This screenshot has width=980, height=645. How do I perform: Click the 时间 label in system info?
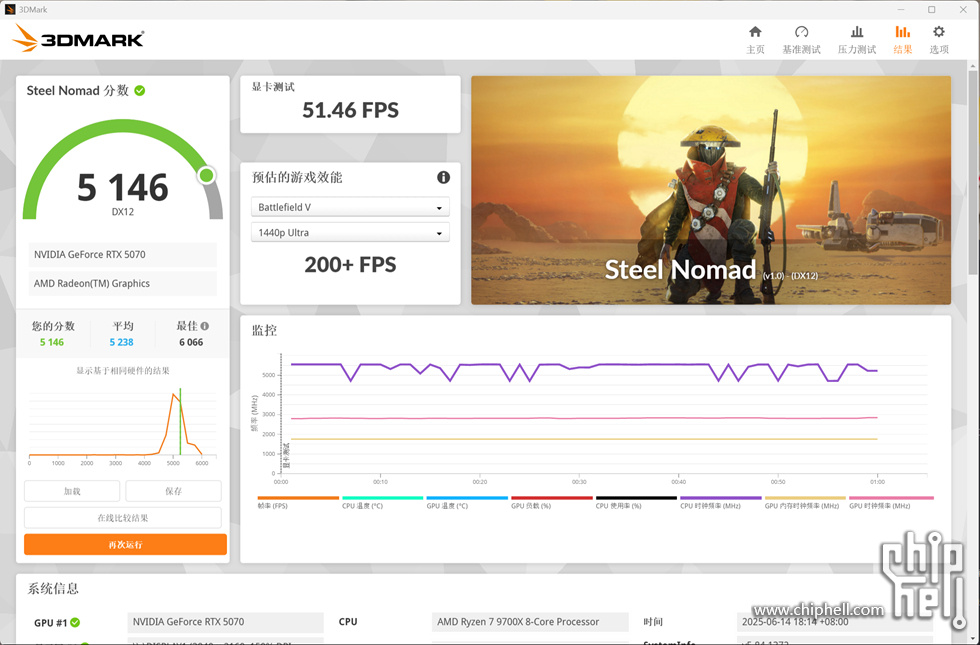pyautogui.click(x=653, y=622)
